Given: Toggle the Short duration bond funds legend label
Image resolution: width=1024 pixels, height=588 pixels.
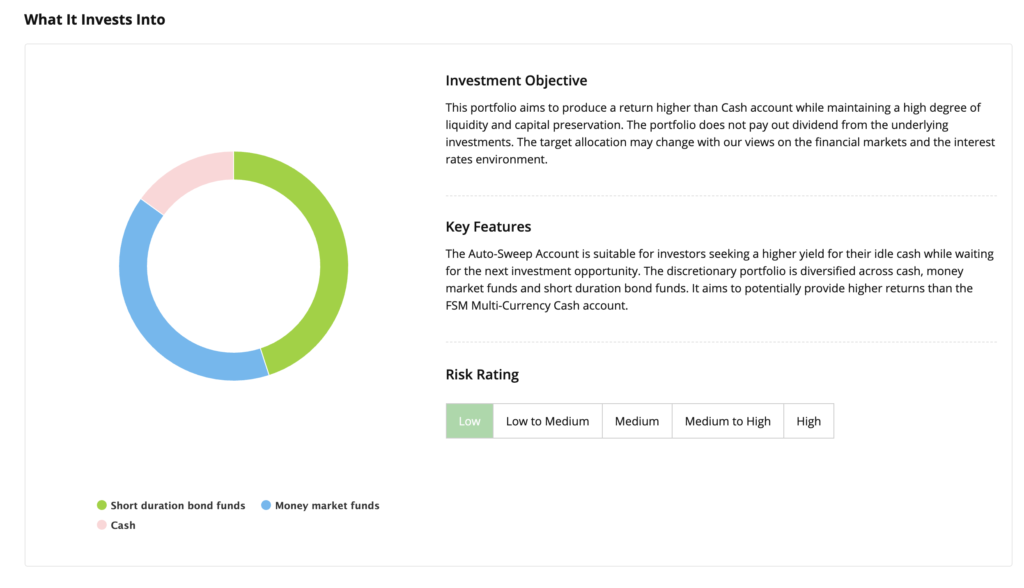Looking at the screenshot, I should click(177, 506).
